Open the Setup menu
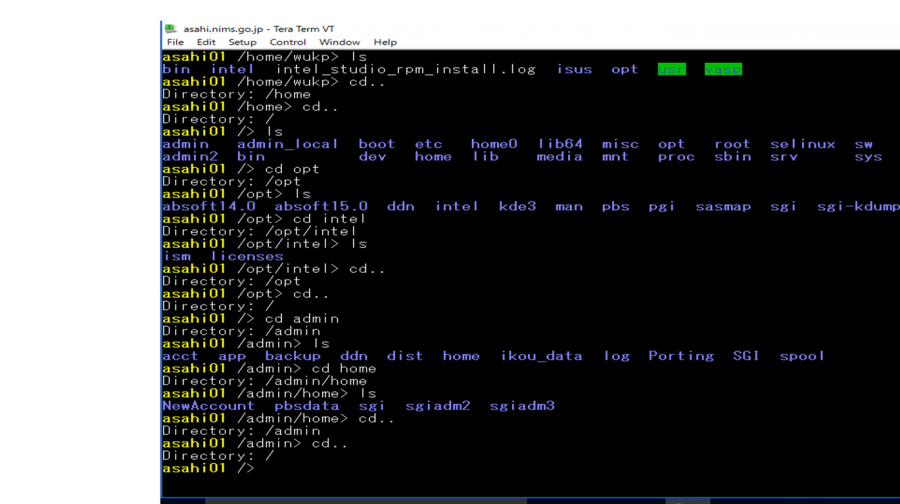The width and height of the screenshot is (900, 504). click(x=242, y=42)
